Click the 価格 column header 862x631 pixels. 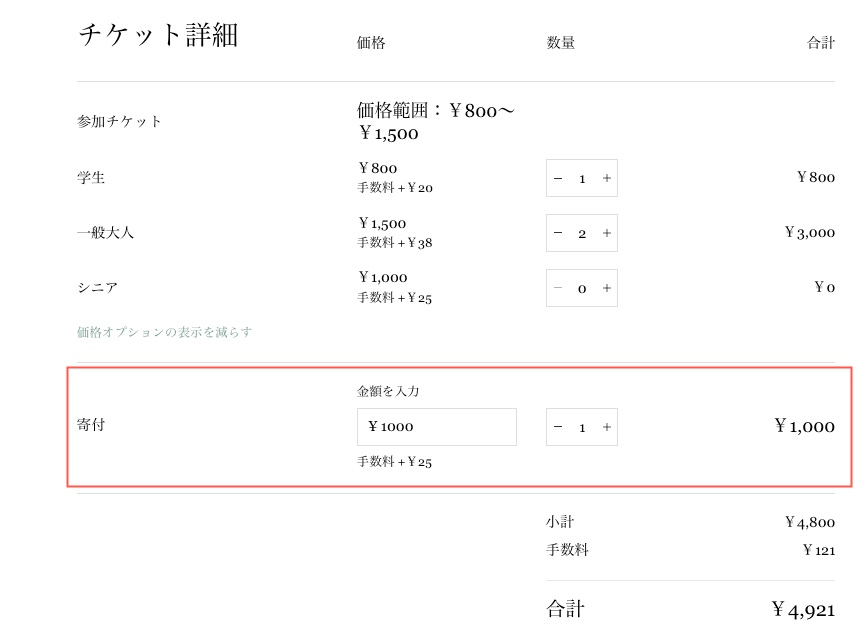point(371,43)
